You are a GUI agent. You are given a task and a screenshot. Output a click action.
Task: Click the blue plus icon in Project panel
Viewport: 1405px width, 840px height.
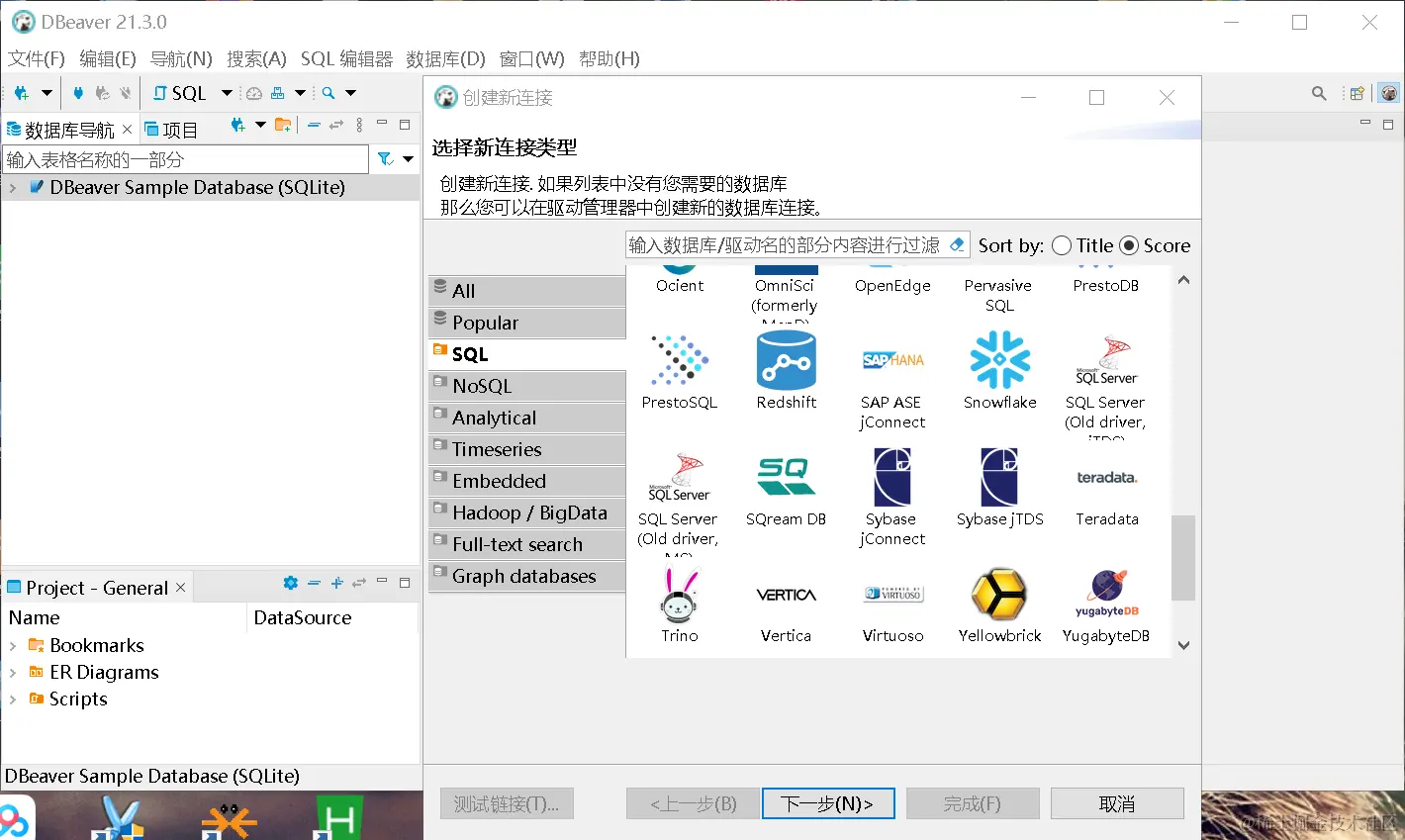[336, 583]
